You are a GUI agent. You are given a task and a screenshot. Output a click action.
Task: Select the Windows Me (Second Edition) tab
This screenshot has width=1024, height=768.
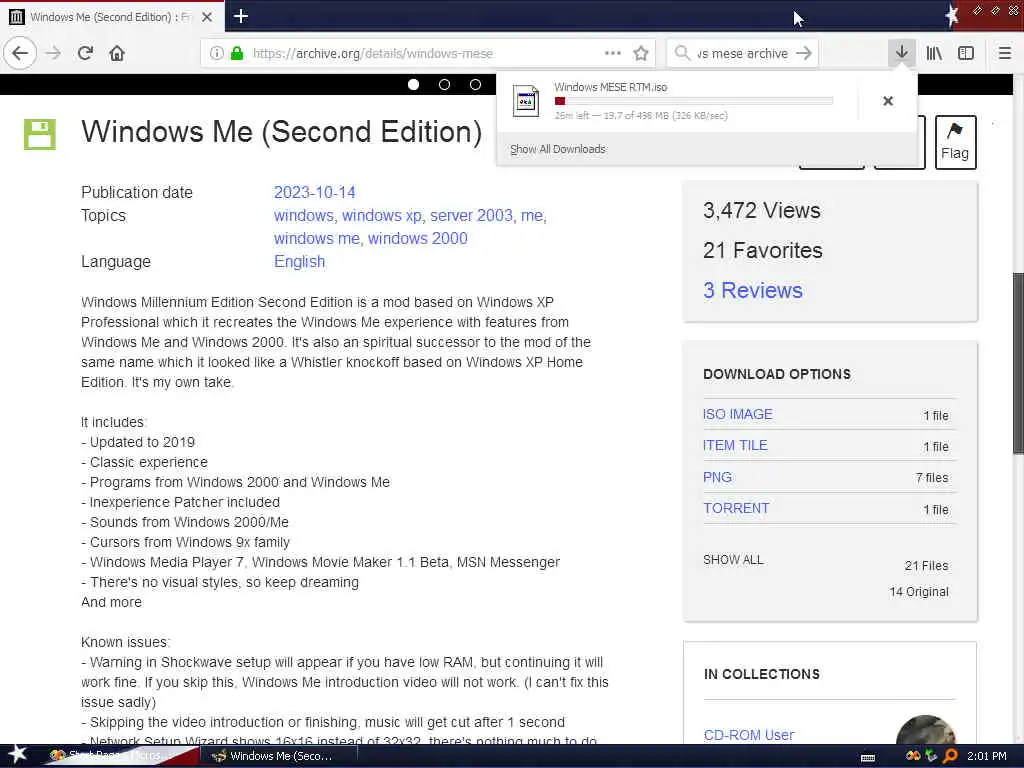point(112,17)
